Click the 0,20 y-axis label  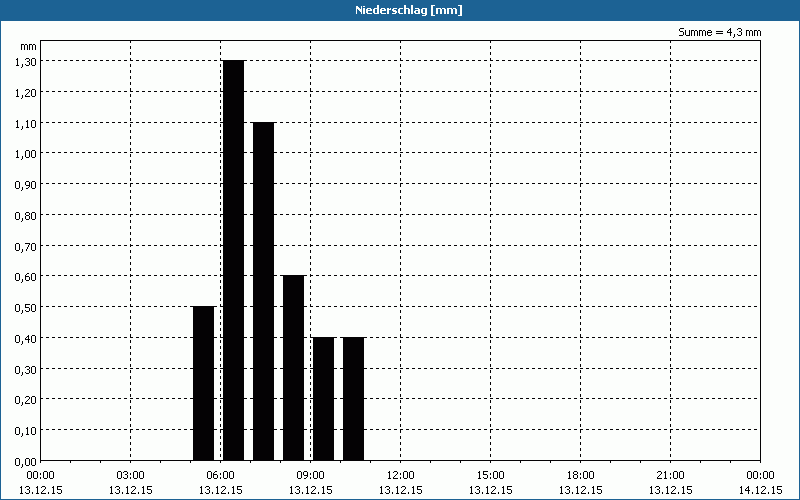pos(26,400)
